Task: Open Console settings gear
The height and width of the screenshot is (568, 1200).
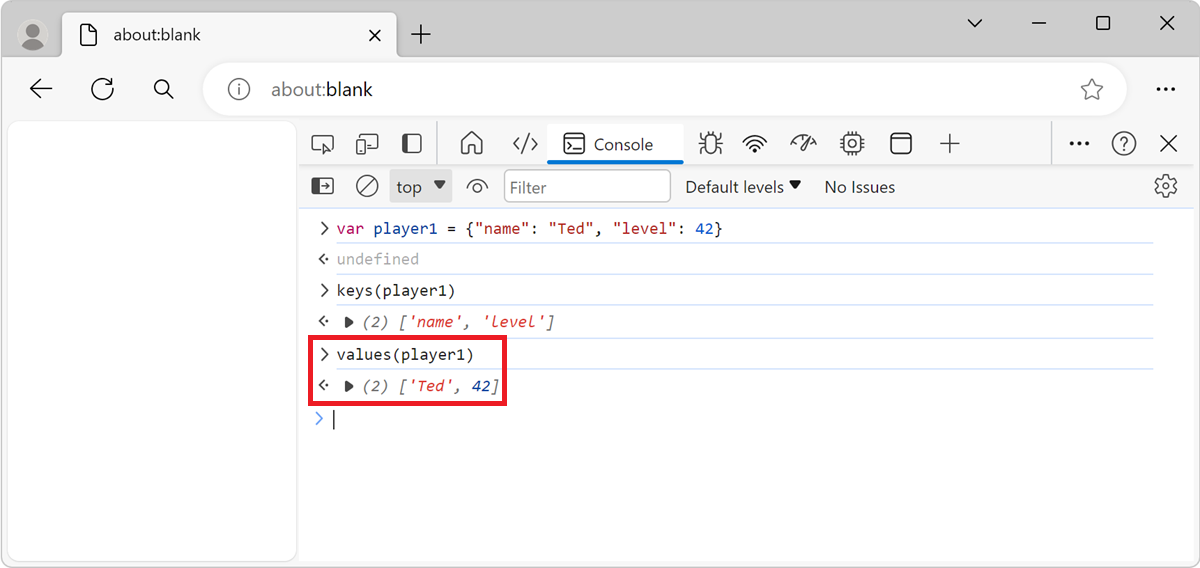Action: click(1165, 186)
